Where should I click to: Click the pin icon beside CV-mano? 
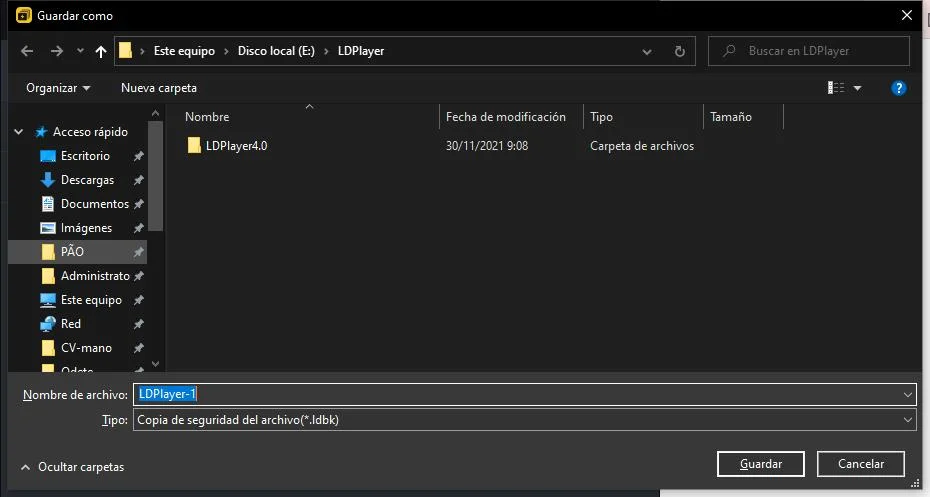(x=138, y=348)
